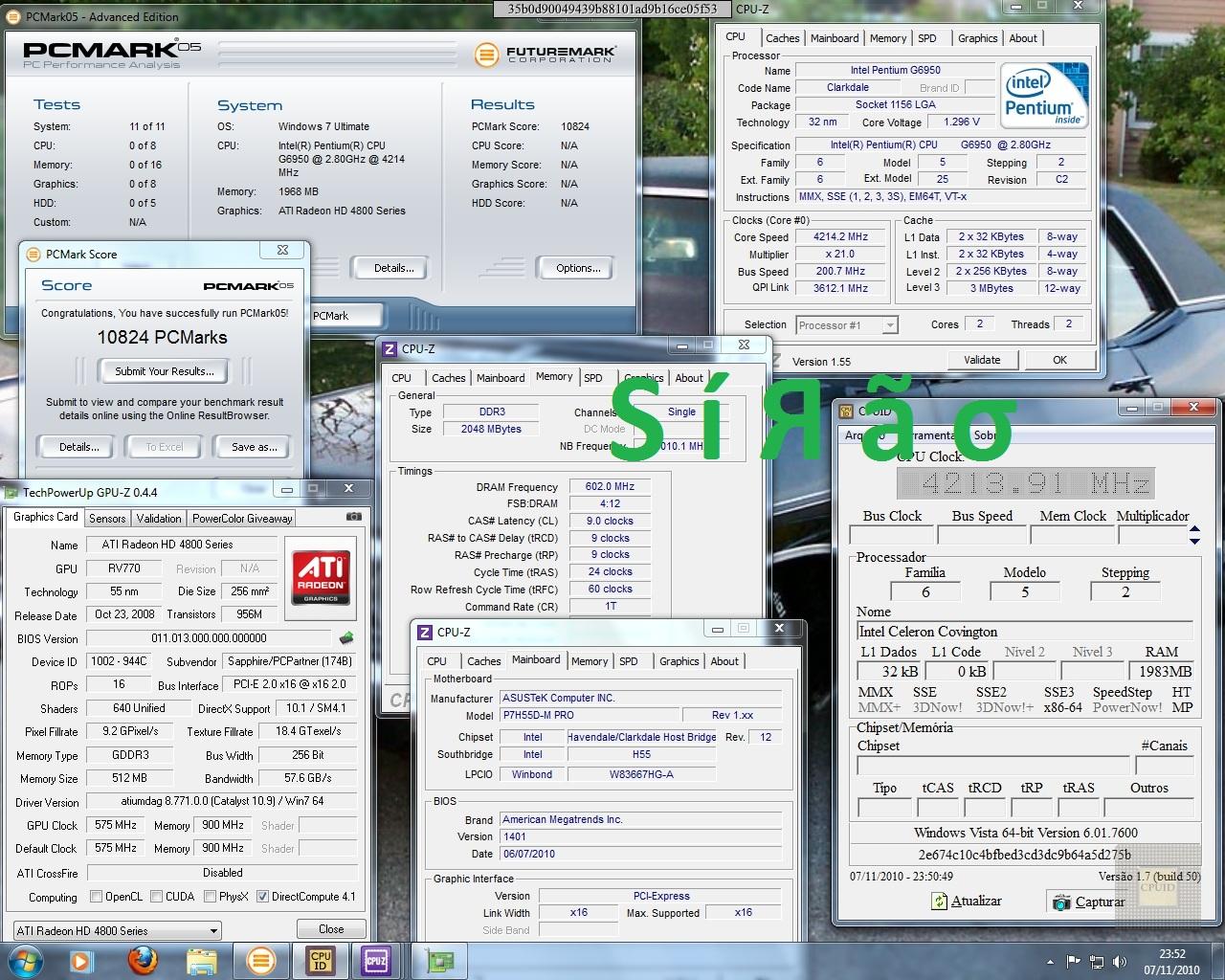1225x980 pixels.
Task: Open the network tray icon
Action: tap(1096, 961)
